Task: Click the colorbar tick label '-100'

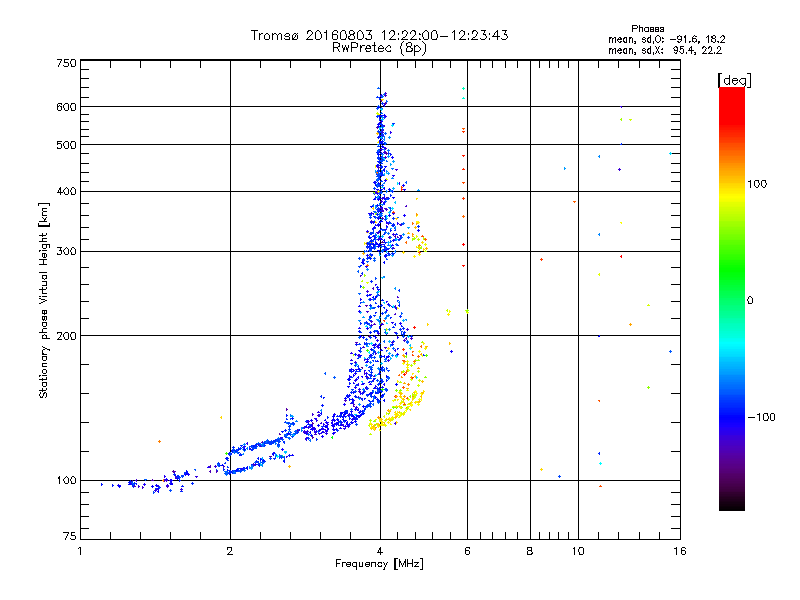Action: (x=761, y=417)
